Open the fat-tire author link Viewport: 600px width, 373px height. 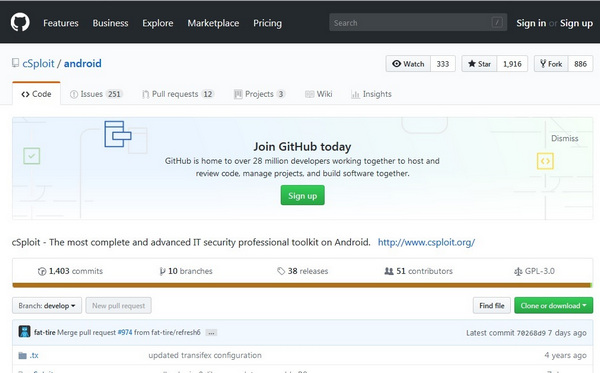pyautogui.click(x=44, y=332)
